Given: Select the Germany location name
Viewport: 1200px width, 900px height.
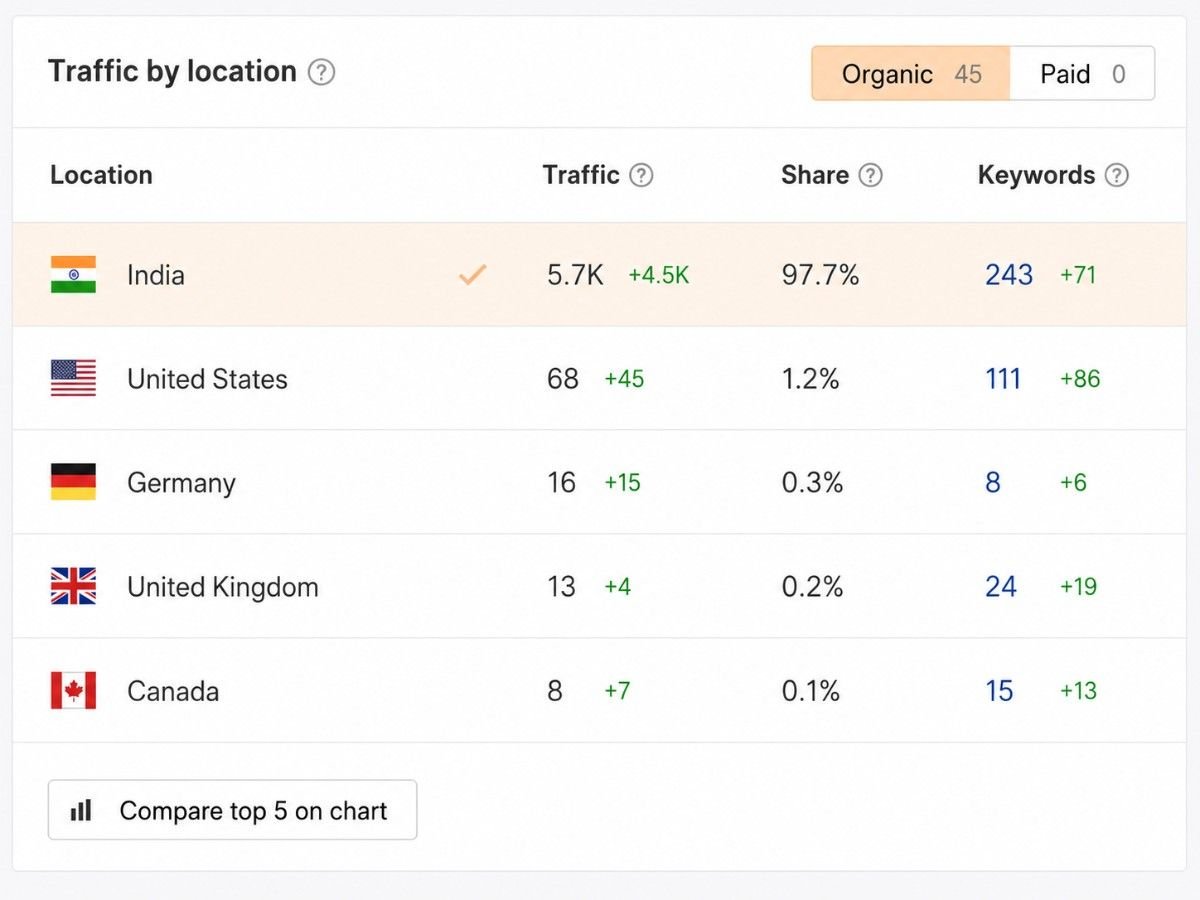Looking at the screenshot, I should tap(181, 483).
